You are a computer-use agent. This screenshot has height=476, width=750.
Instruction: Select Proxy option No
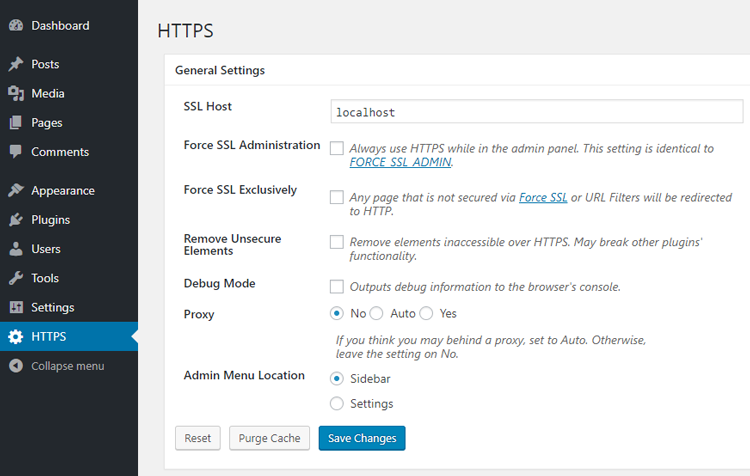pos(337,313)
